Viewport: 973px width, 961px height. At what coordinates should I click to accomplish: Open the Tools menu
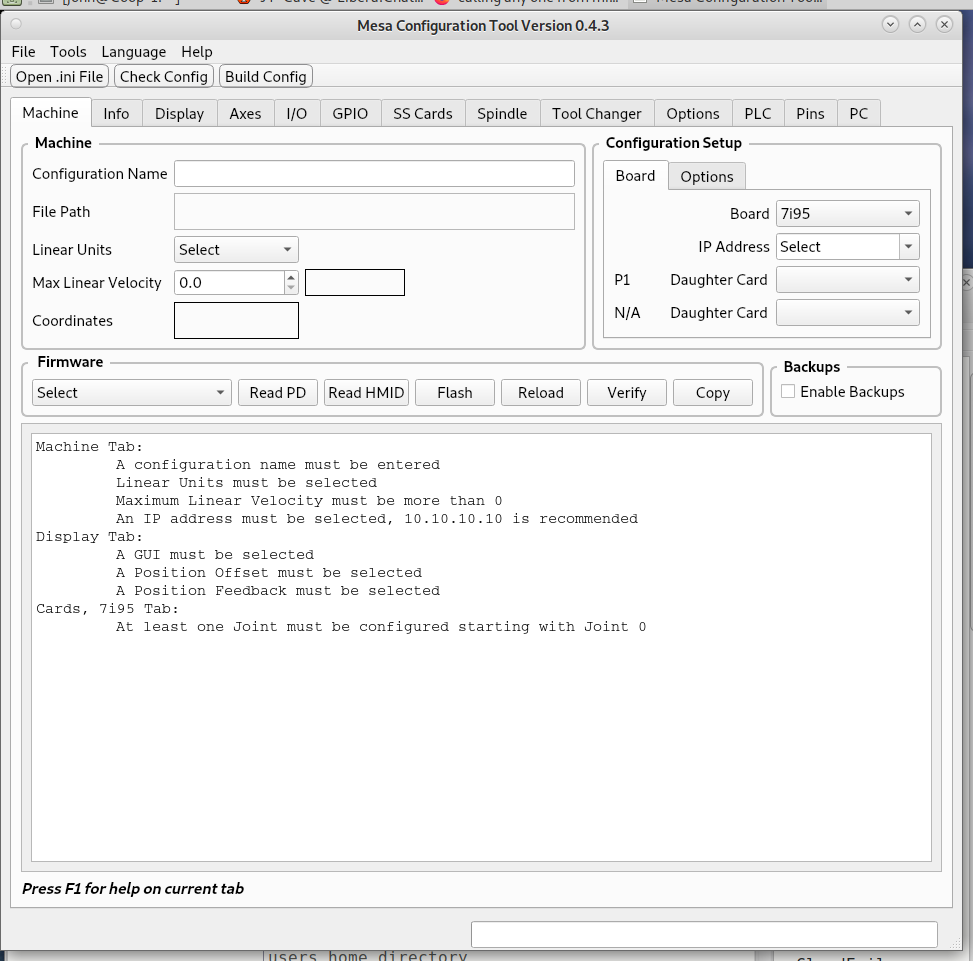68,51
